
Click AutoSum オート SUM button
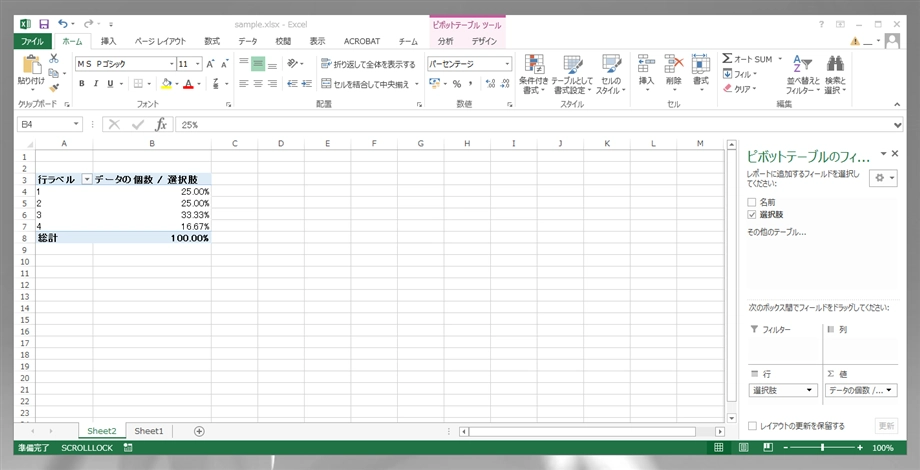748,59
